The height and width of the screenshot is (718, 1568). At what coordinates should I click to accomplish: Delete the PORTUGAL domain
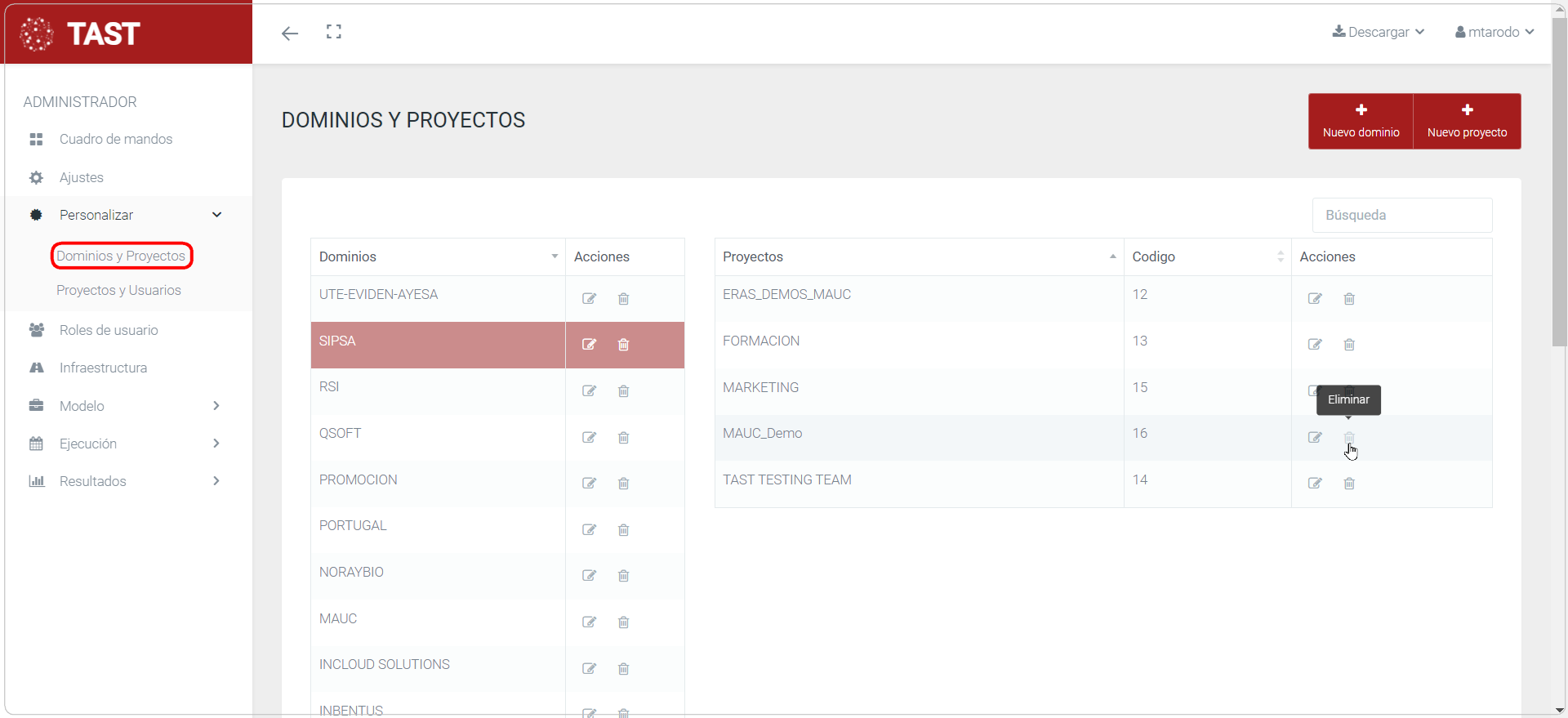[623, 530]
